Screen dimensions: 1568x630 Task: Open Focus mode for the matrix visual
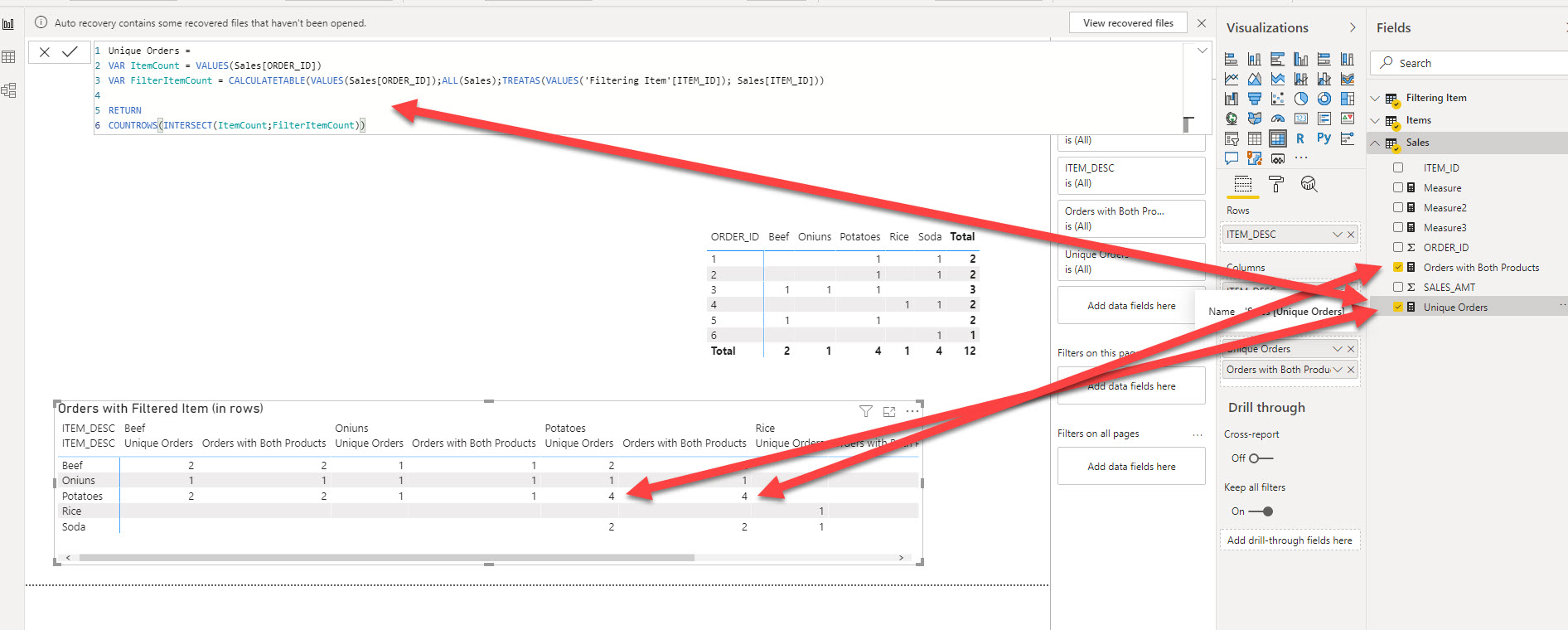click(x=889, y=411)
